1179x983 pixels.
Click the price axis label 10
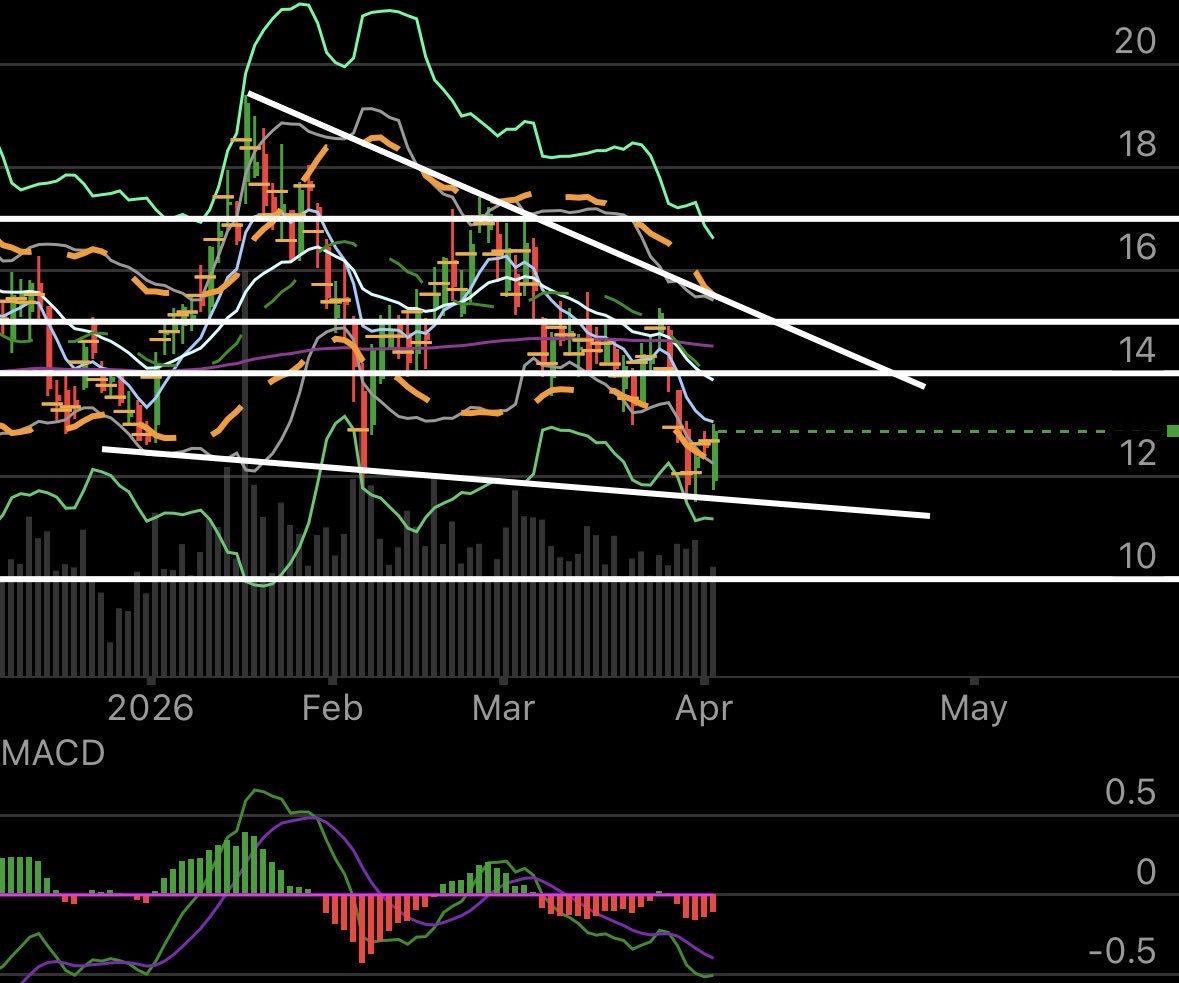[x=1136, y=556]
